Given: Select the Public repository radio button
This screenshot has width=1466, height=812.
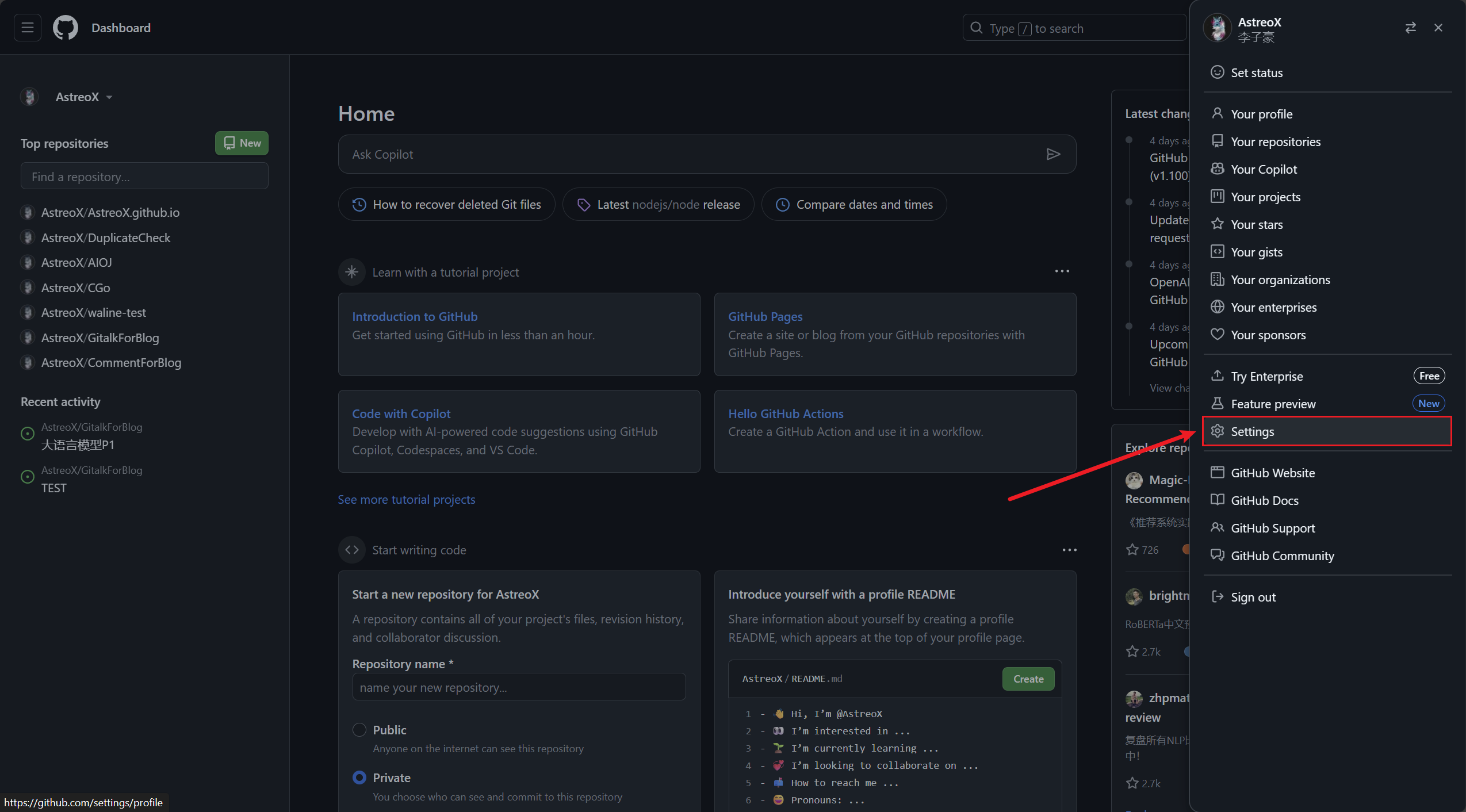Looking at the screenshot, I should click(359, 730).
